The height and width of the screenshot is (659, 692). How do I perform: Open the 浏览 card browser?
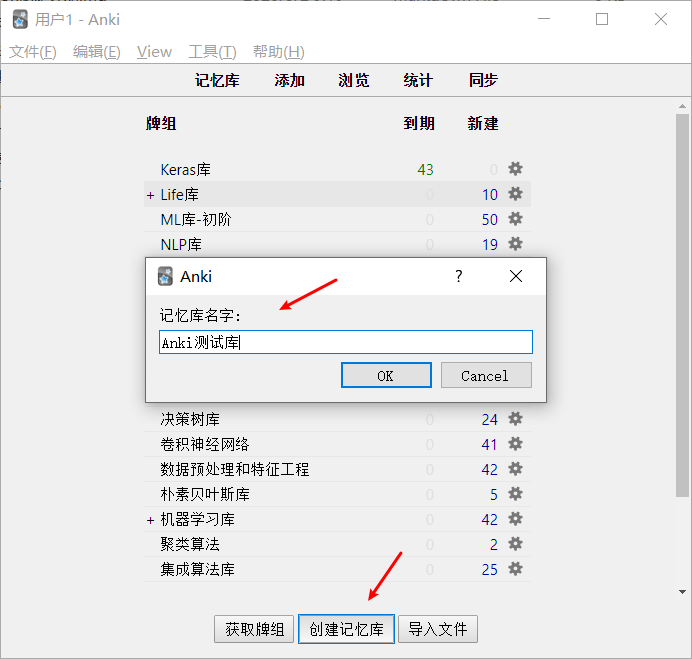354,80
